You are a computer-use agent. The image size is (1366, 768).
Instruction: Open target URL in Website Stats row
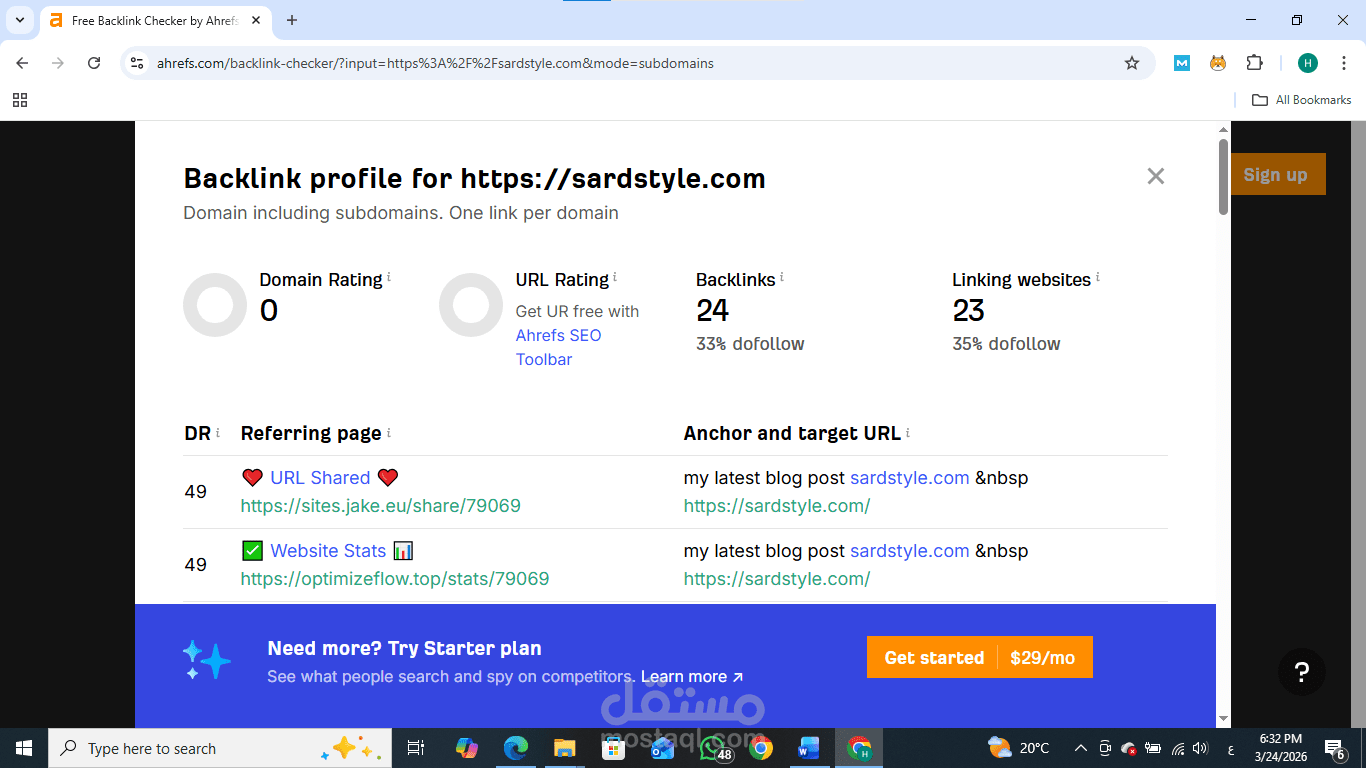[777, 579]
